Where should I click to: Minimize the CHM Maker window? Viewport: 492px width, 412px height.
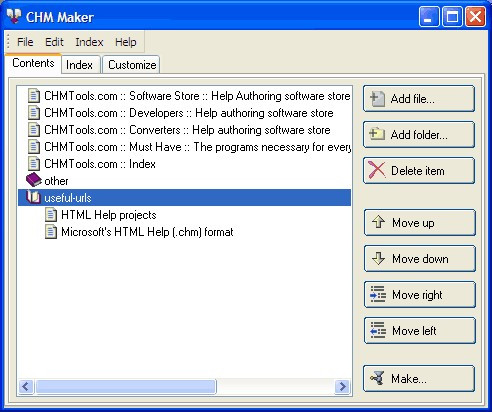point(429,16)
